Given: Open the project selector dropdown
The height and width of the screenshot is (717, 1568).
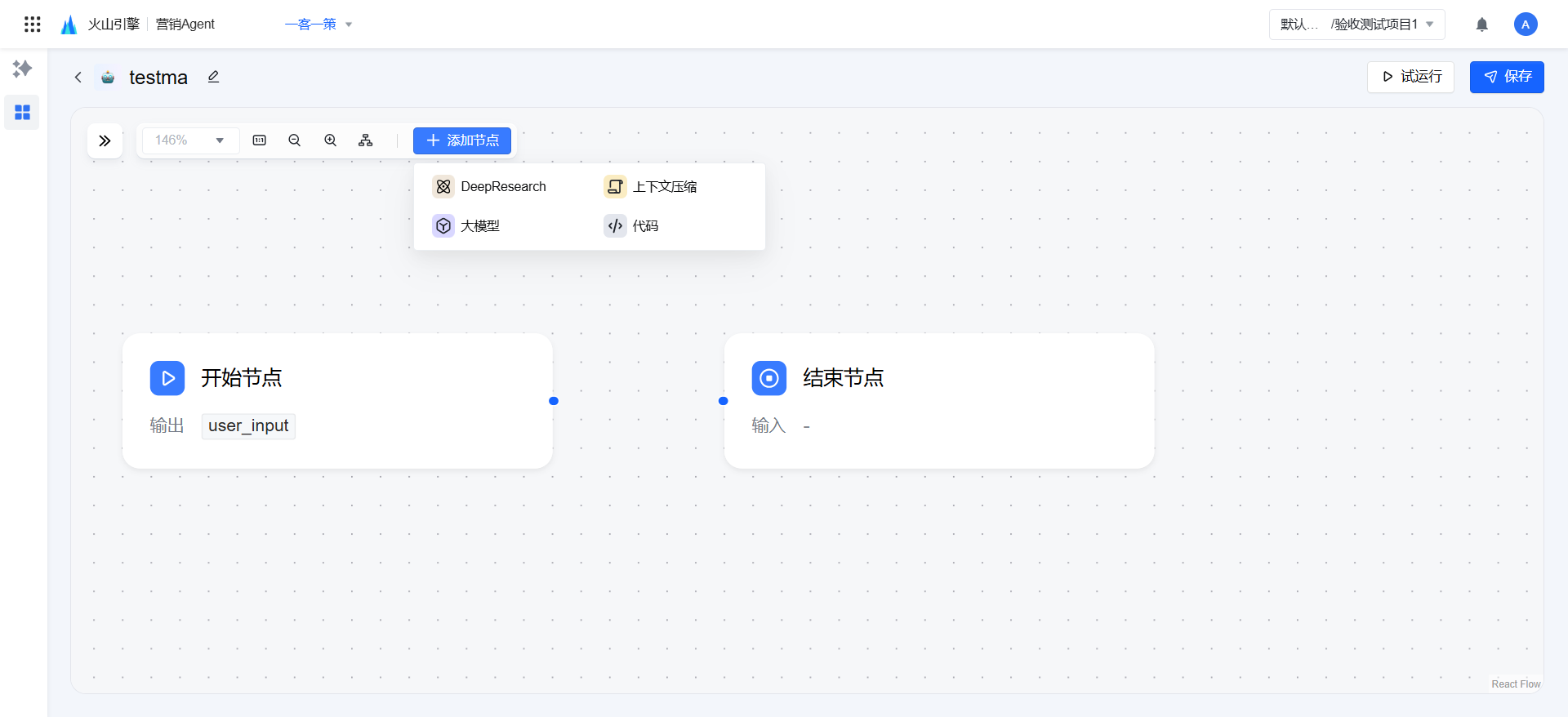Looking at the screenshot, I should 1356,24.
